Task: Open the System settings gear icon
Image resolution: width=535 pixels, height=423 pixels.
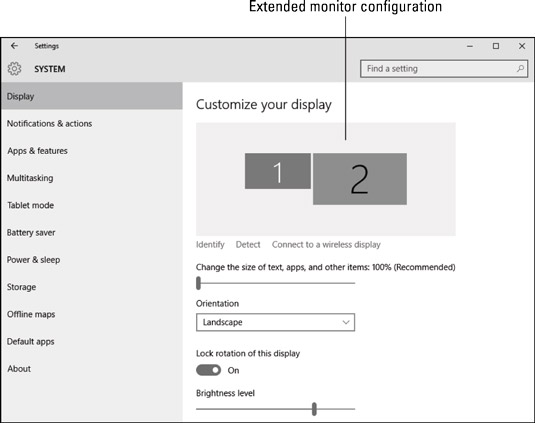Action: [14, 69]
